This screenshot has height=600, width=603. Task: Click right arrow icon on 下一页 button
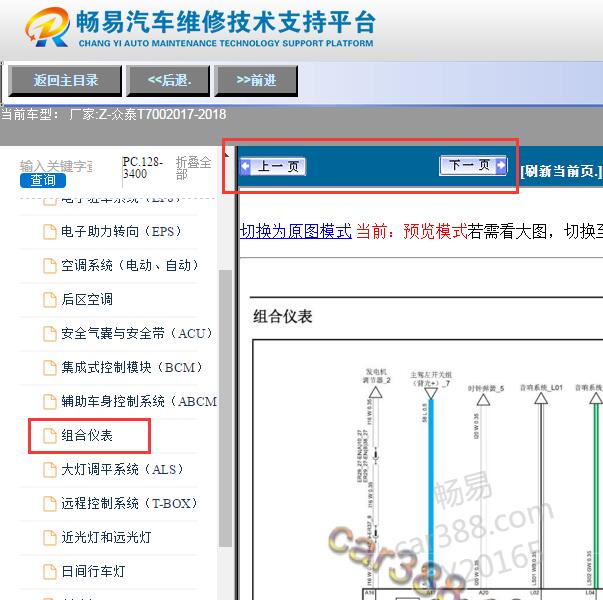tap(501, 165)
